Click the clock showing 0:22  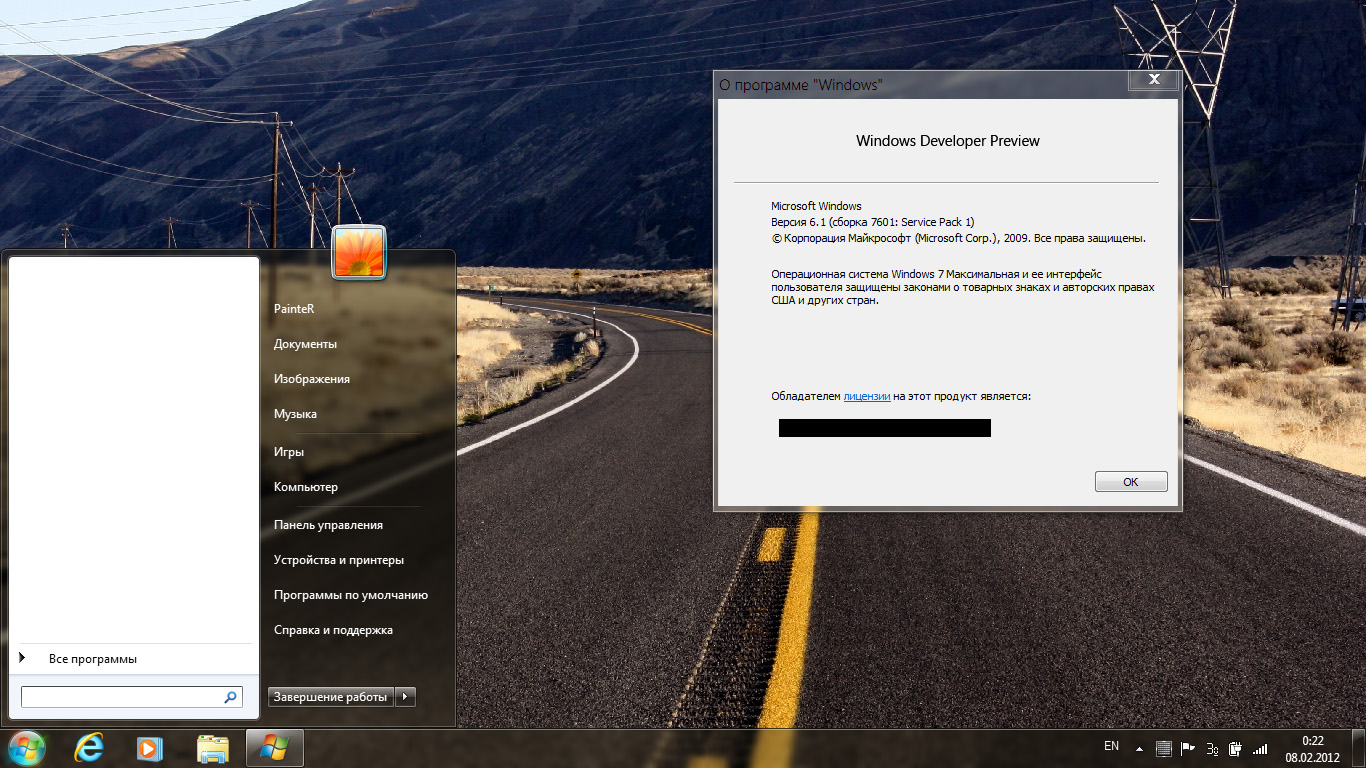[x=1312, y=741]
